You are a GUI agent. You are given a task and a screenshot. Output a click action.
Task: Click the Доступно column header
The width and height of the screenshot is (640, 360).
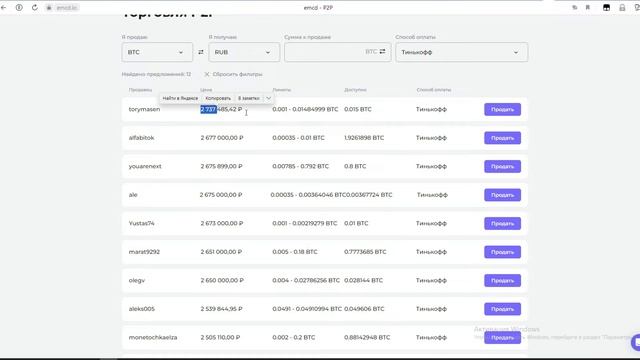[x=355, y=90]
